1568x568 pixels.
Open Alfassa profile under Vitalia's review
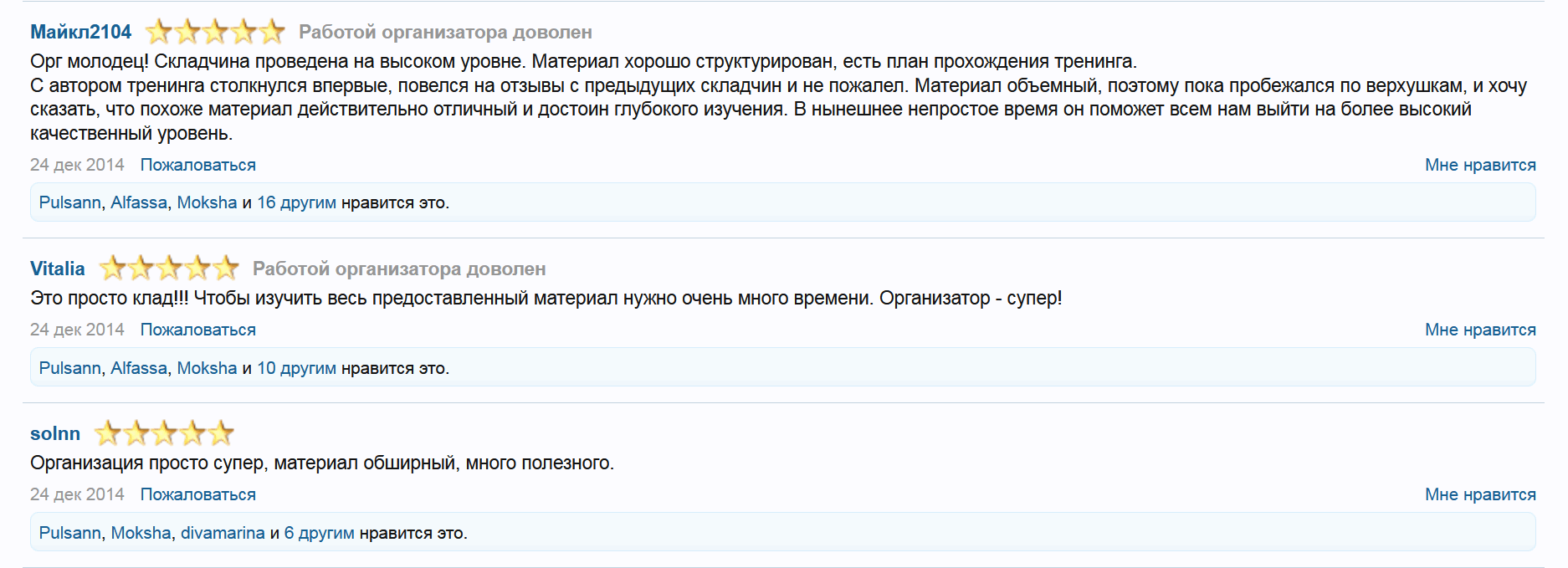[139, 368]
